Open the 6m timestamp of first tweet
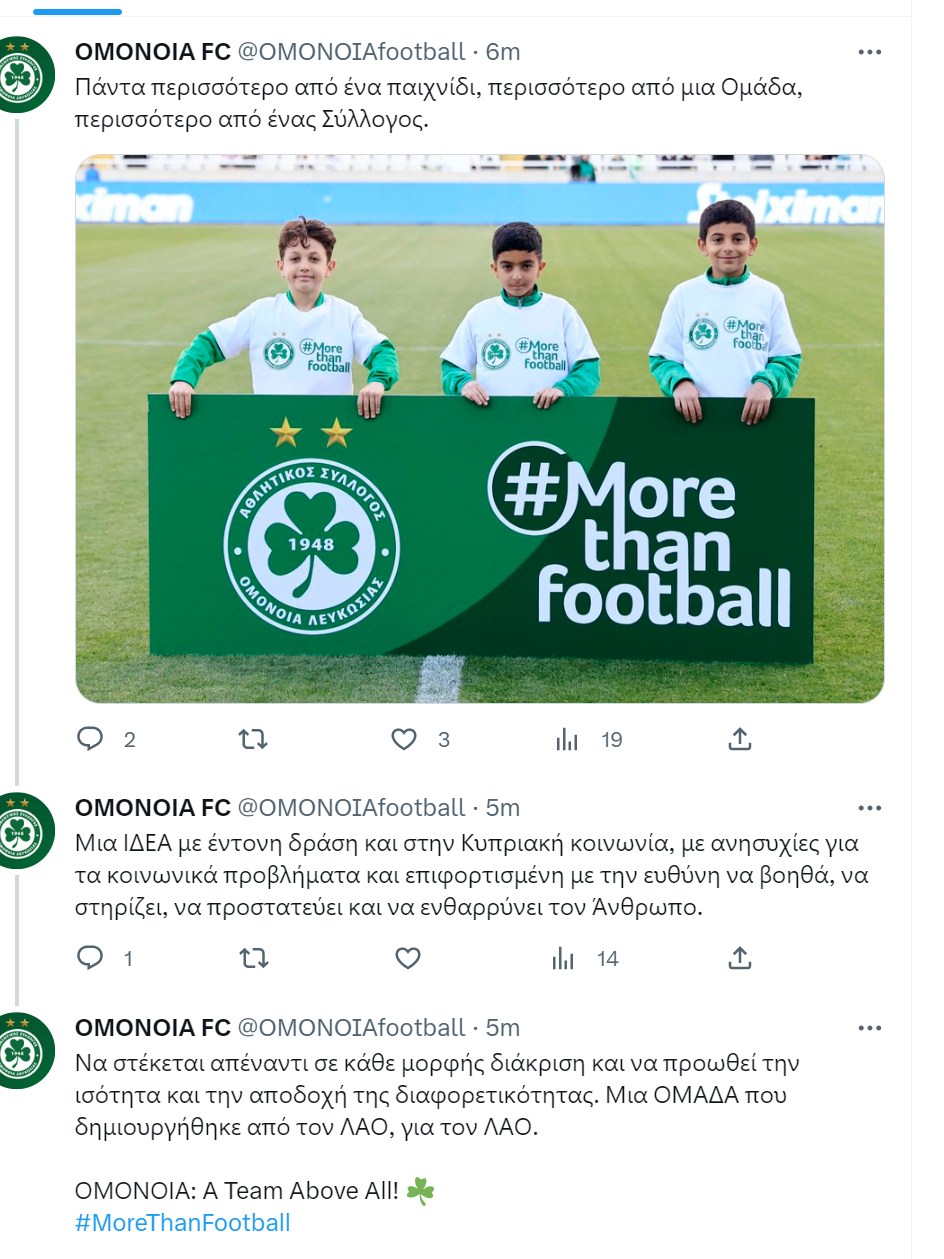Viewport: 944px width, 1259px height. coord(503,52)
